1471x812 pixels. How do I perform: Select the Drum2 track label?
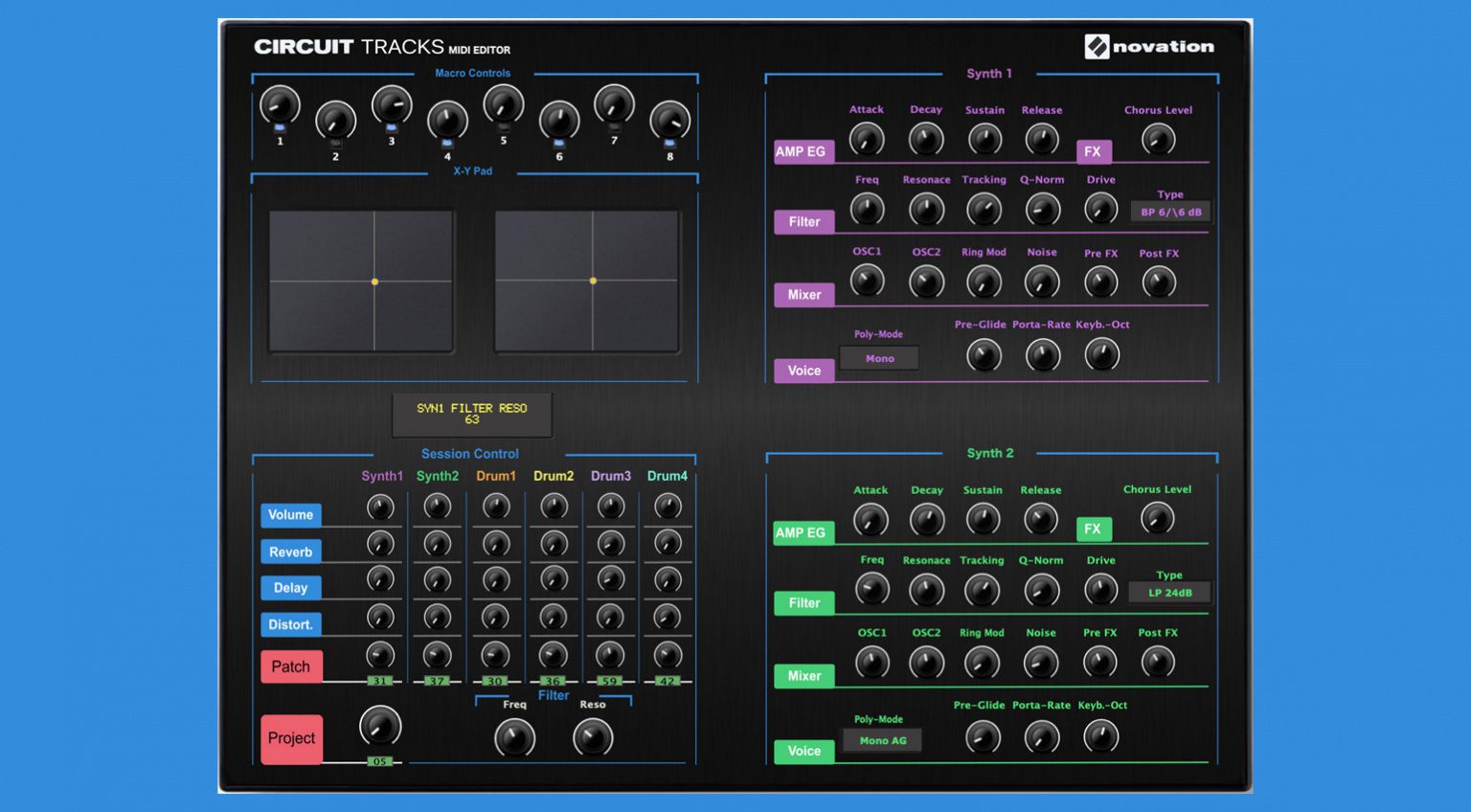click(x=553, y=476)
